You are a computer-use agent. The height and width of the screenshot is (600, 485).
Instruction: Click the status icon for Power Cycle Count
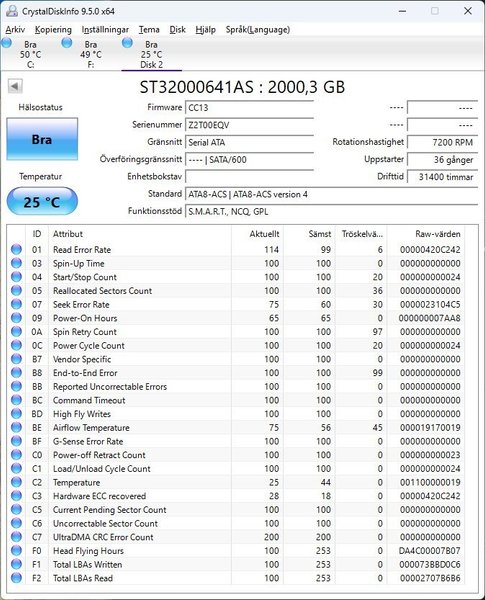point(16,346)
